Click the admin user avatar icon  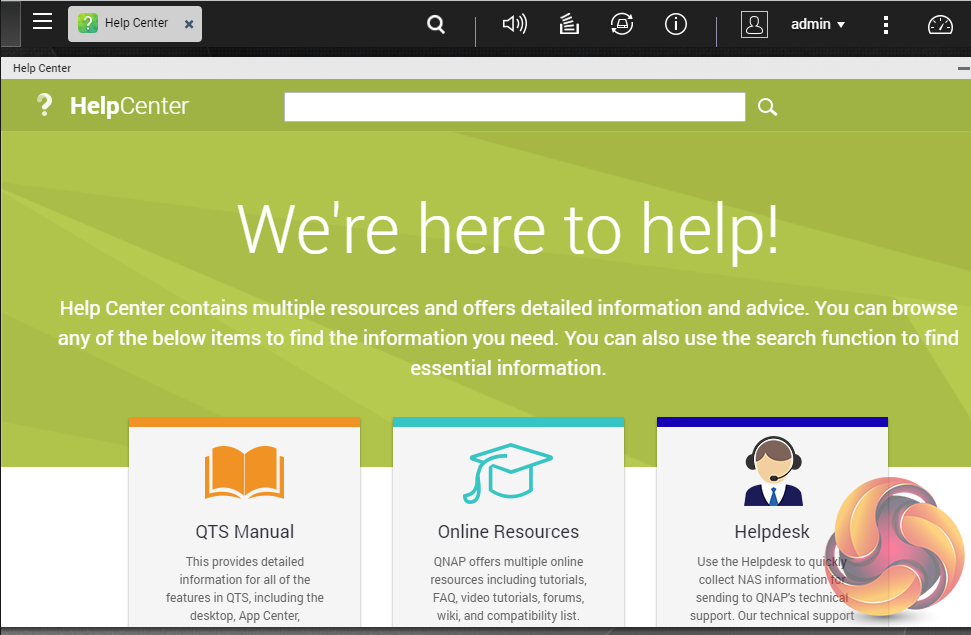pos(754,24)
